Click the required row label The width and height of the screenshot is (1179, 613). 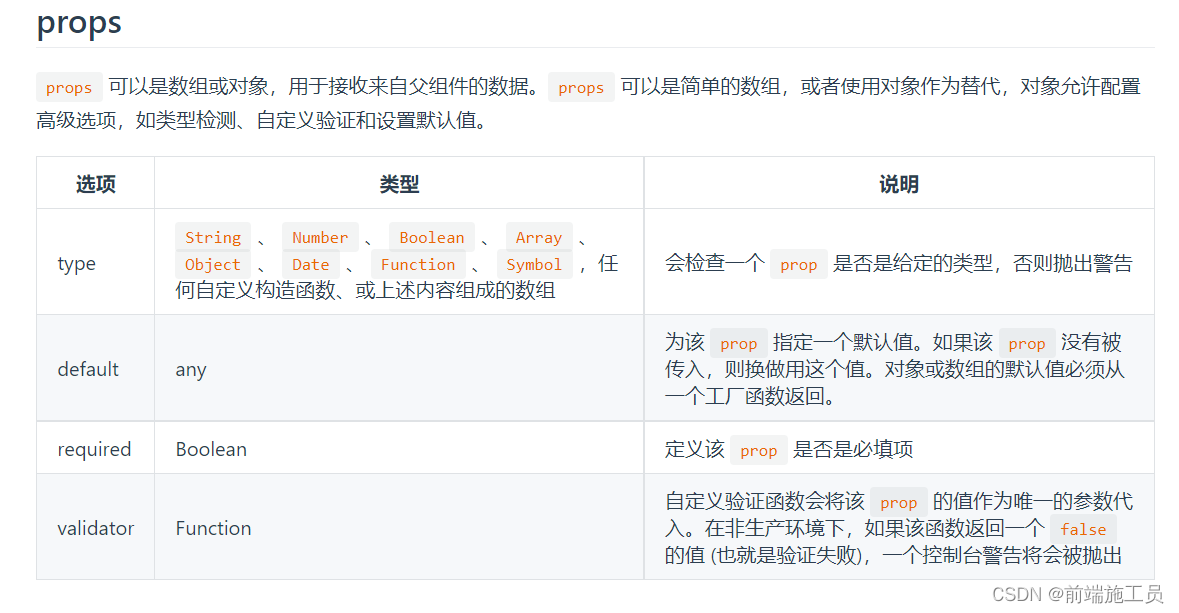click(94, 448)
